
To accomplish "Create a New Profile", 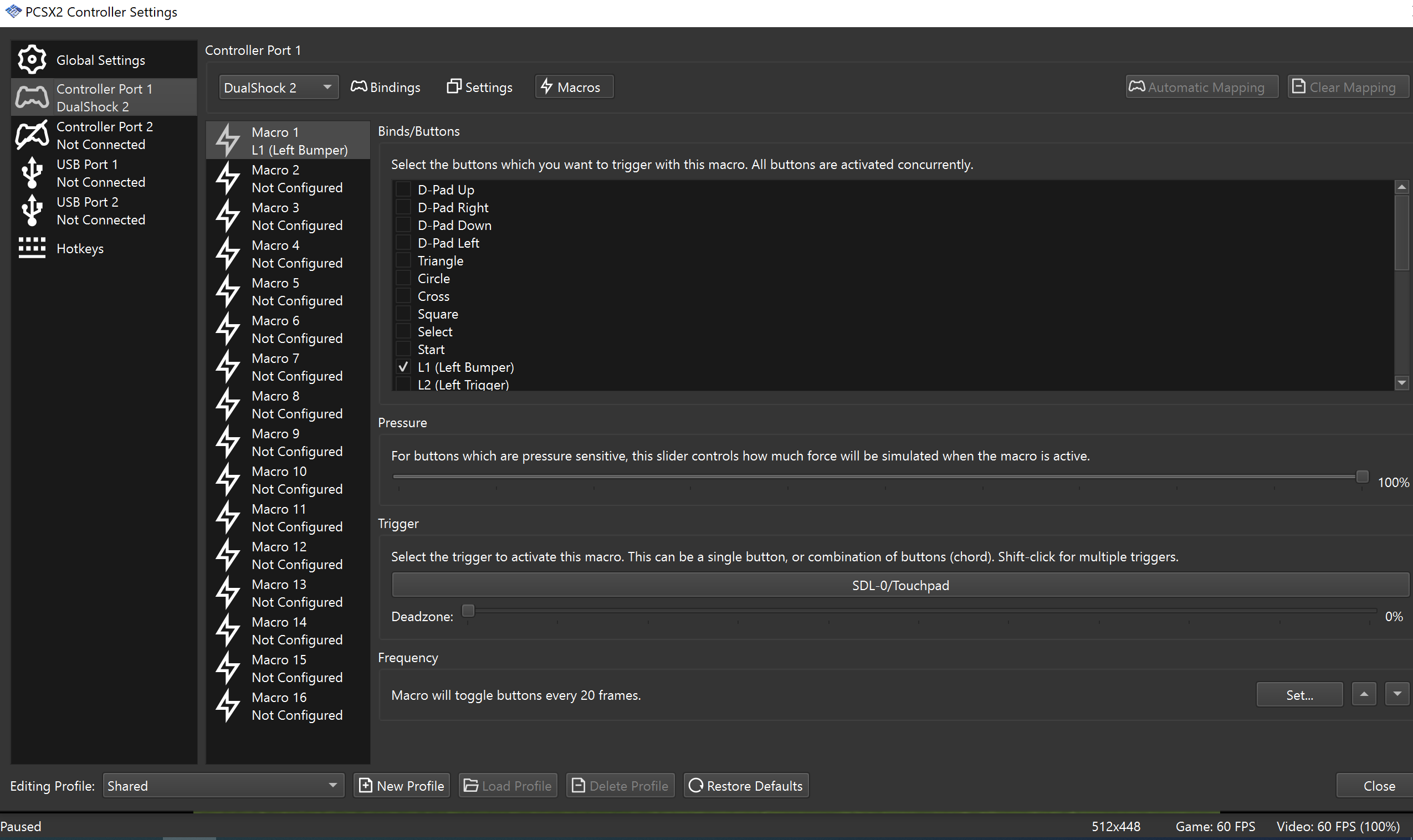I will [x=401, y=785].
